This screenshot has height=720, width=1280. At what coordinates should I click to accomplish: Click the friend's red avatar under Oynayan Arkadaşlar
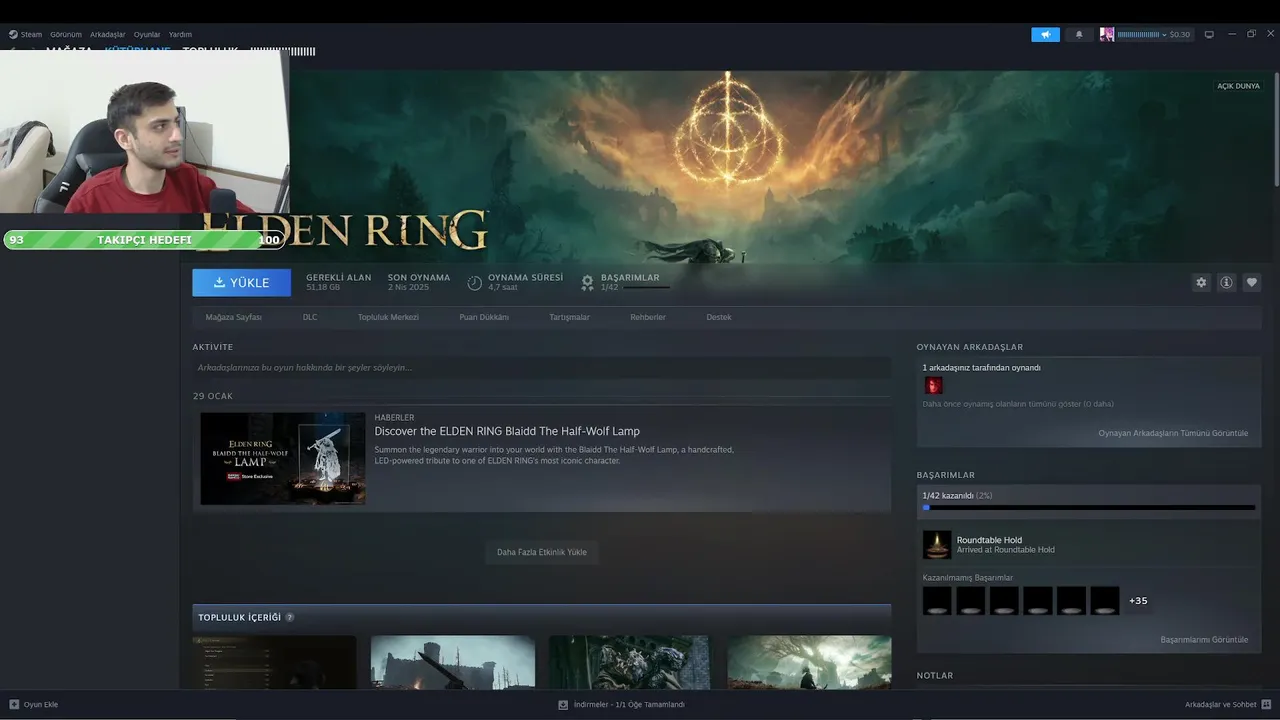[933, 385]
